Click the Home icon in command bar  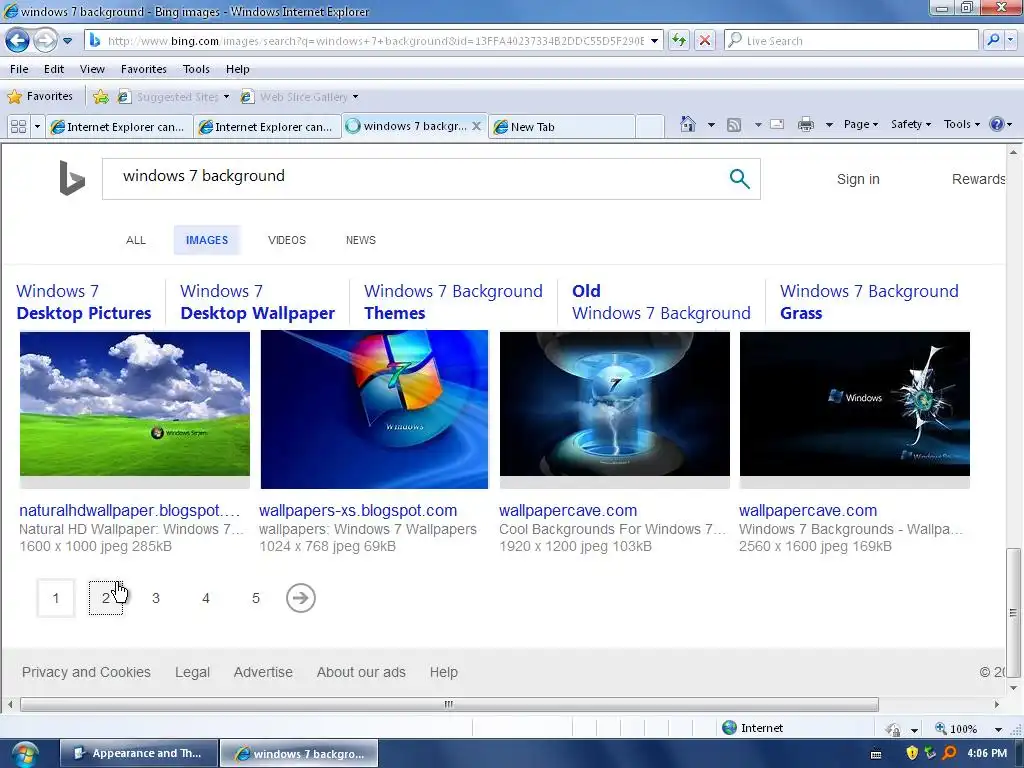pyautogui.click(x=688, y=124)
